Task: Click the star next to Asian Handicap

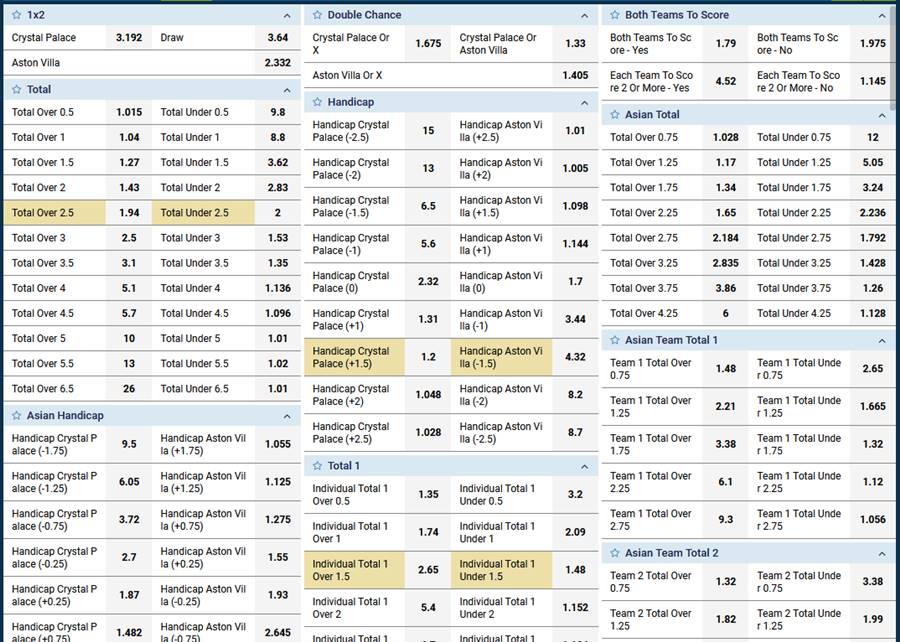Action: [16, 415]
